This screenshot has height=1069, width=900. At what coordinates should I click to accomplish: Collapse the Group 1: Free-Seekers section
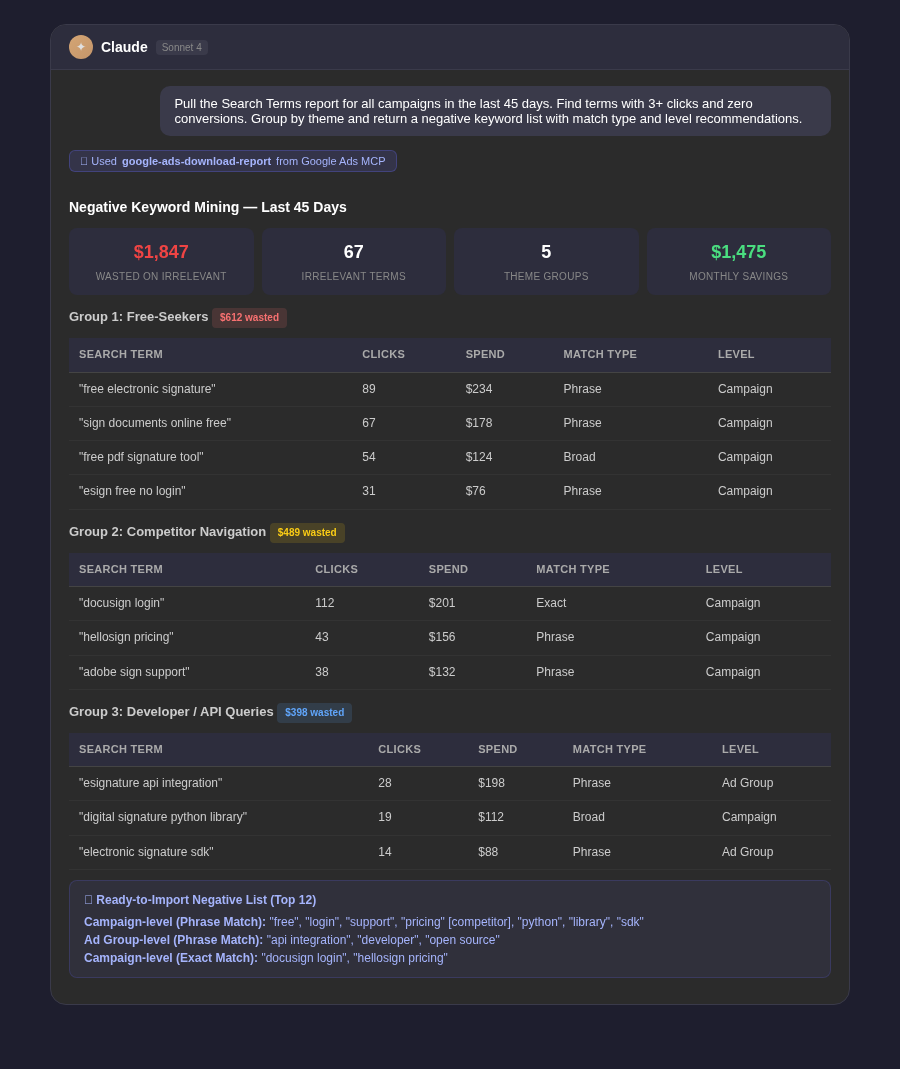(x=138, y=316)
